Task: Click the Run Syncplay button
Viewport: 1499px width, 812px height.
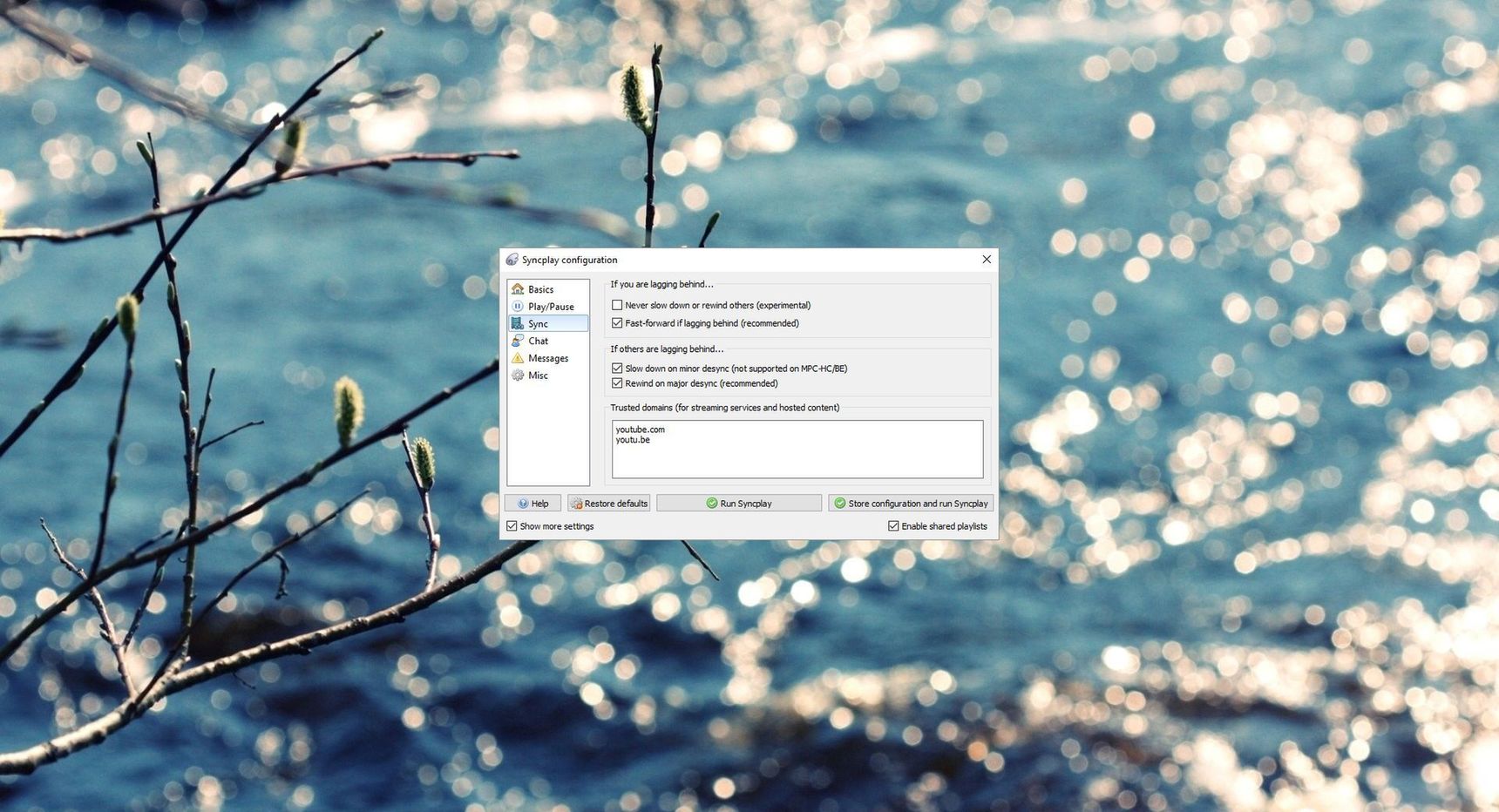Action: [739, 504]
